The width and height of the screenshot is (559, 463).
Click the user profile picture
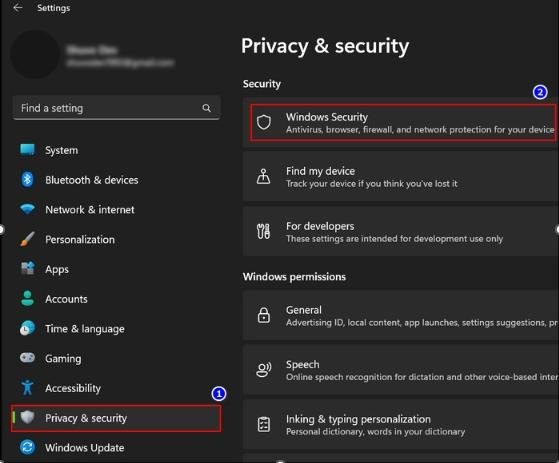(x=35, y=54)
